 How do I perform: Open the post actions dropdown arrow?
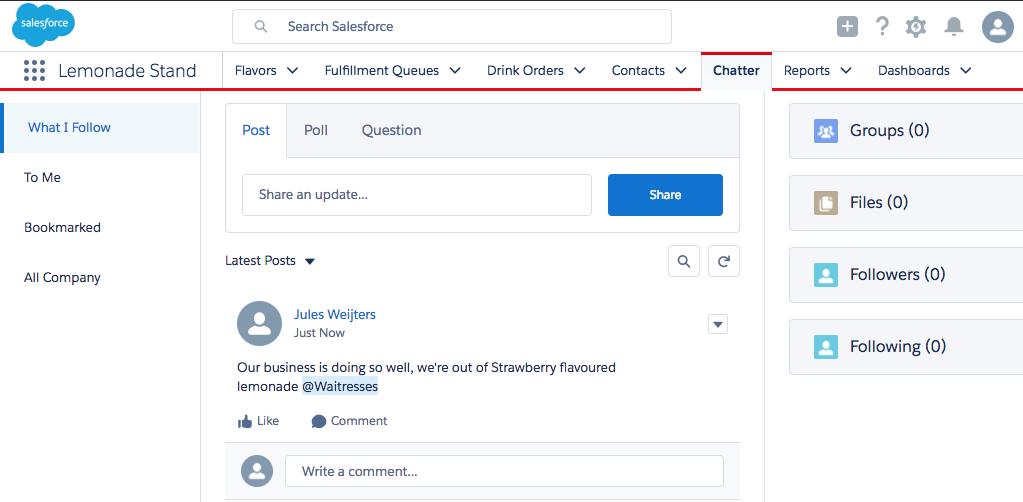point(717,324)
